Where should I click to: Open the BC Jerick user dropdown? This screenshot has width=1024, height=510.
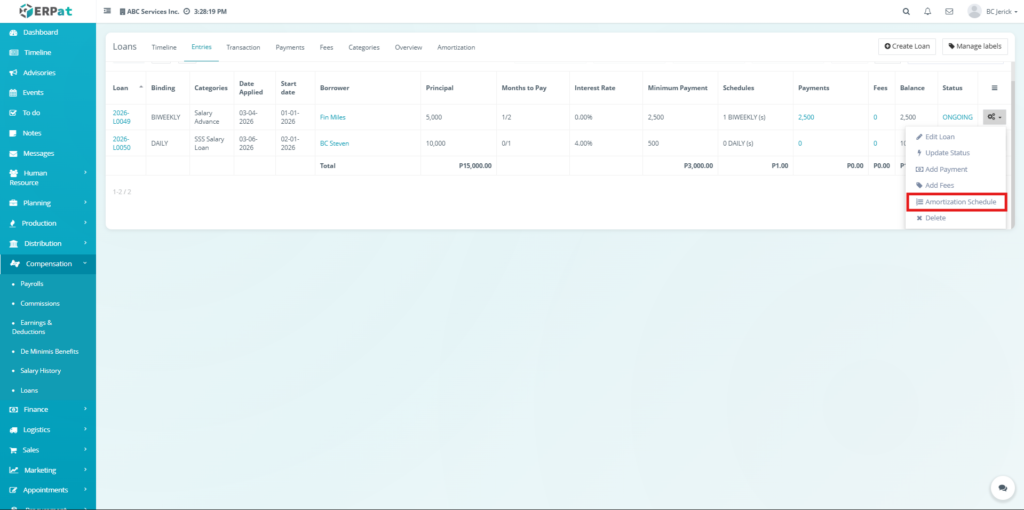point(990,11)
